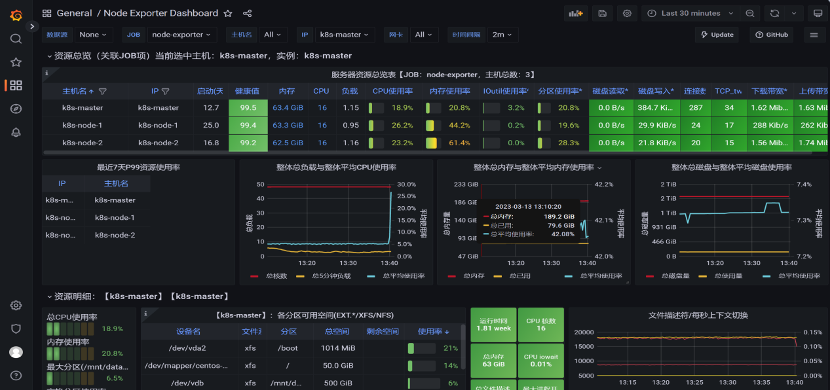Open the search dashboards icon in sidebar
Viewport: 830px width, 390px height.
point(16,39)
